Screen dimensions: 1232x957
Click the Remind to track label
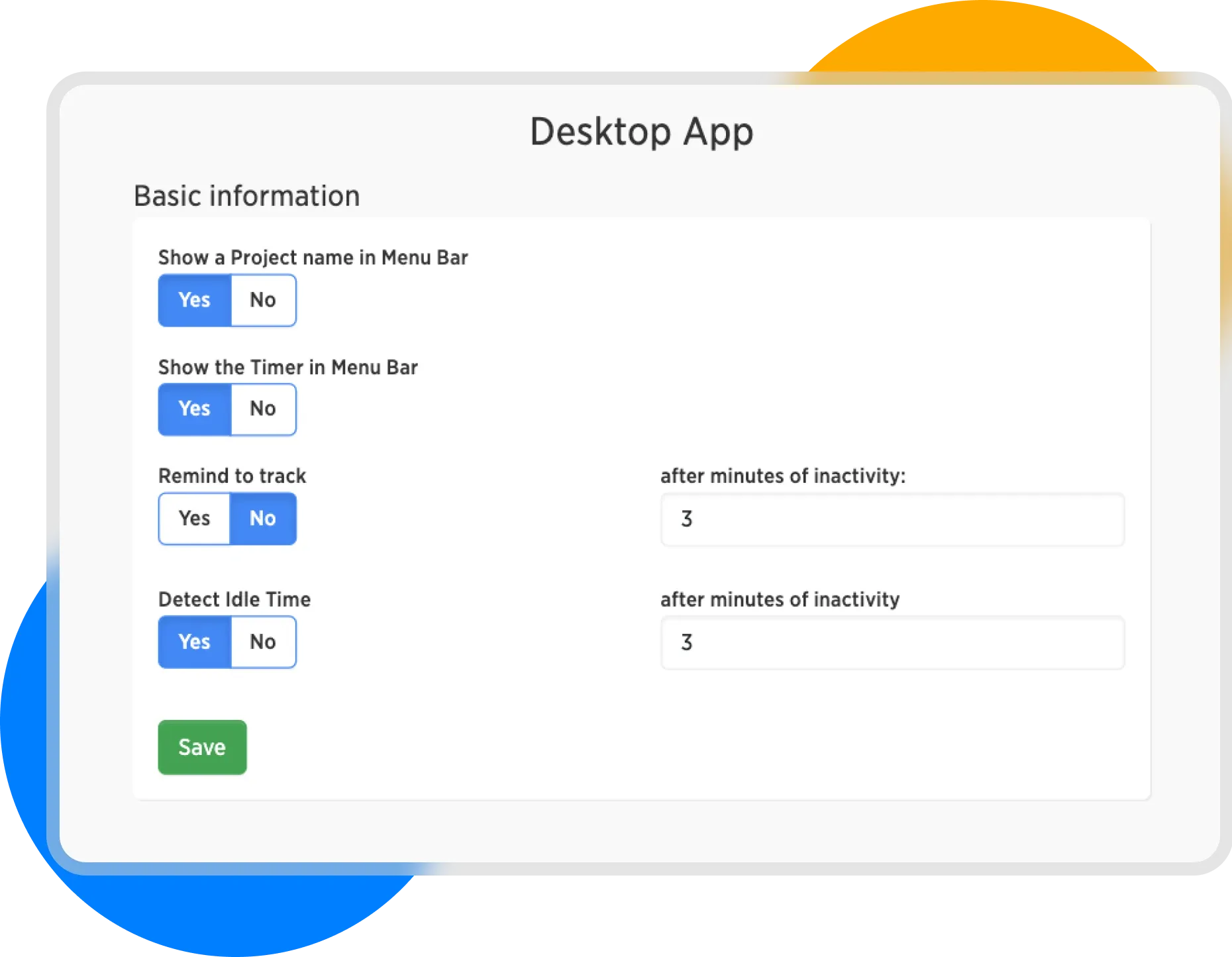[232, 476]
